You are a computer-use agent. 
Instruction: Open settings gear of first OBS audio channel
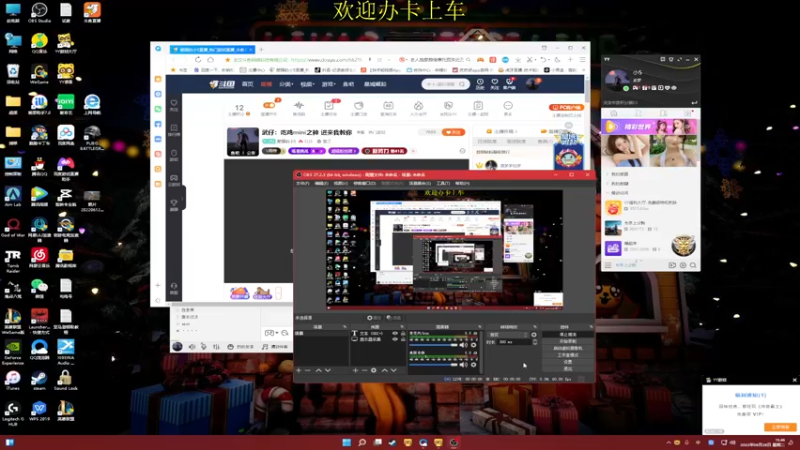(x=474, y=345)
